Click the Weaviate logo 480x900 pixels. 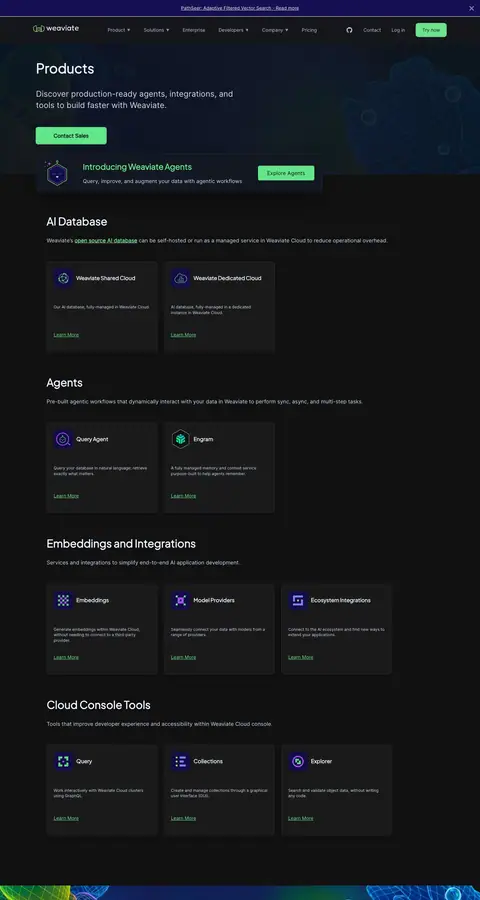(56, 29)
